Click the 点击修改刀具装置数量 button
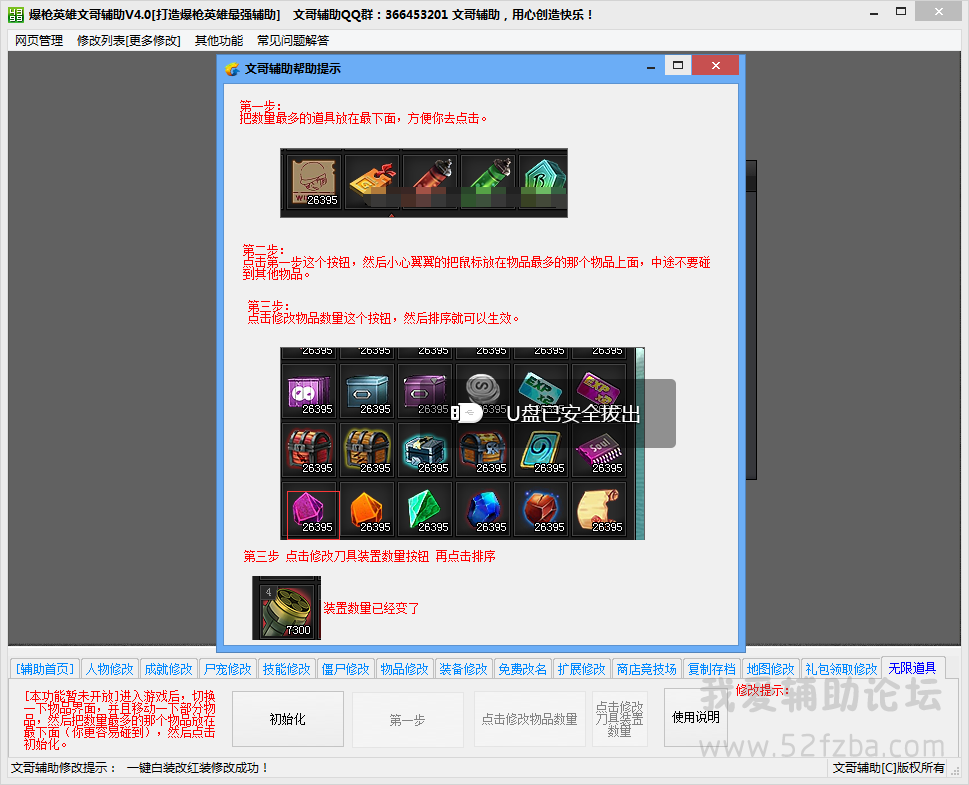The height and width of the screenshot is (785, 969). point(619,719)
